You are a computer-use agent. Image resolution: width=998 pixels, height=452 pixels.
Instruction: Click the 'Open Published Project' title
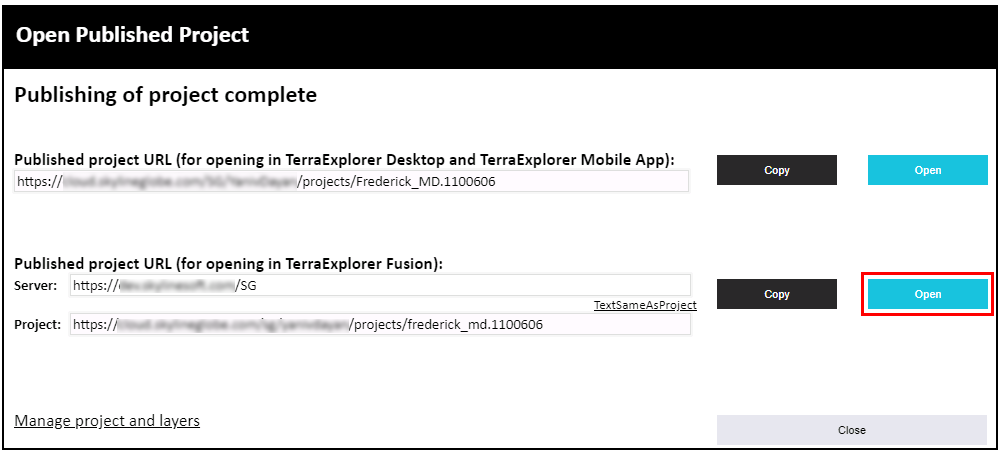pyautogui.click(x=132, y=34)
